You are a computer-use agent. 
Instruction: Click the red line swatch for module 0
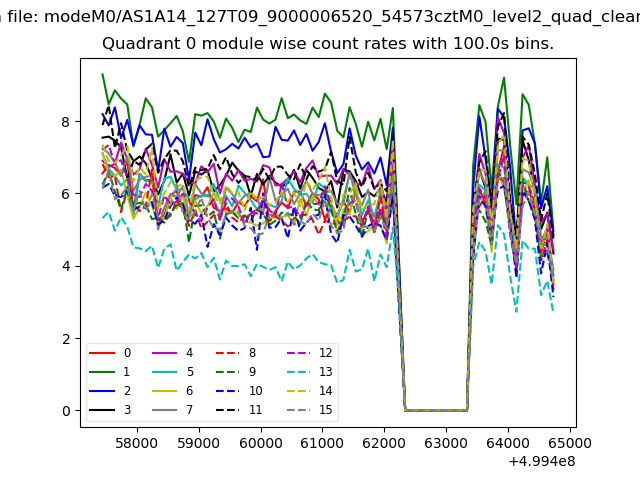click(x=102, y=353)
